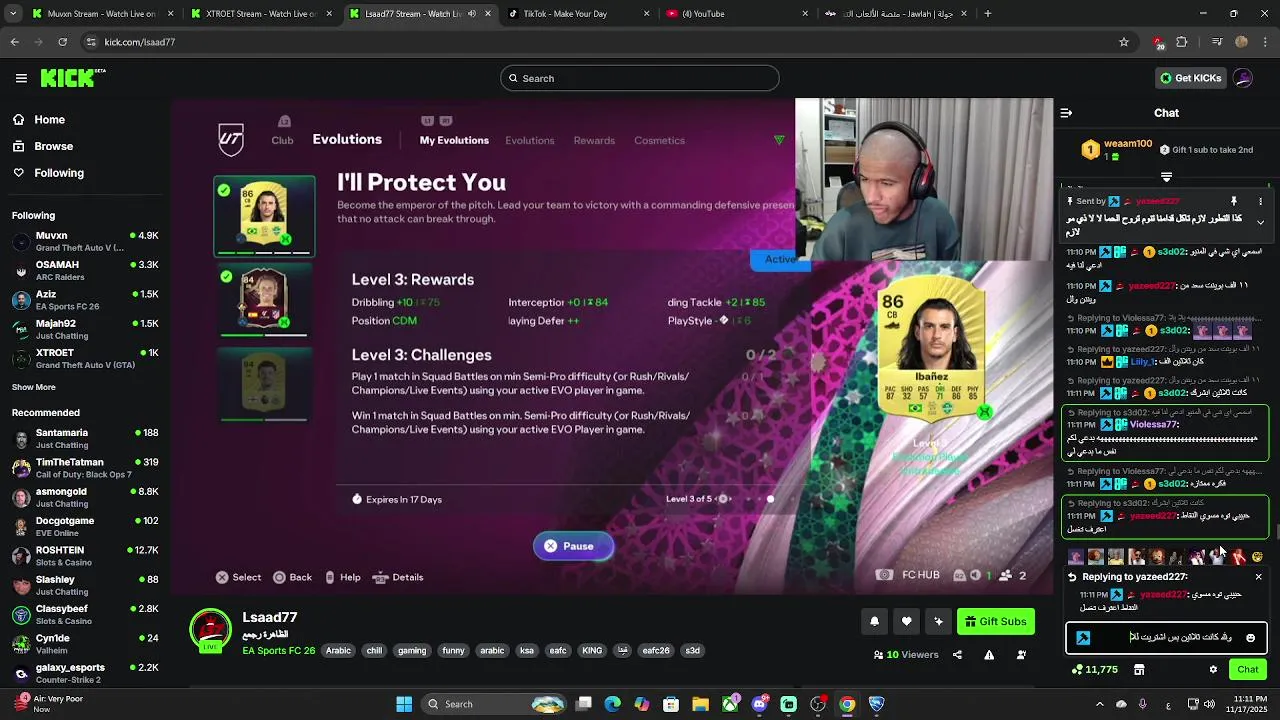The image size is (1280, 720).
Task: Bookmark this page with star
Action: pyautogui.click(x=1124, y=42)
